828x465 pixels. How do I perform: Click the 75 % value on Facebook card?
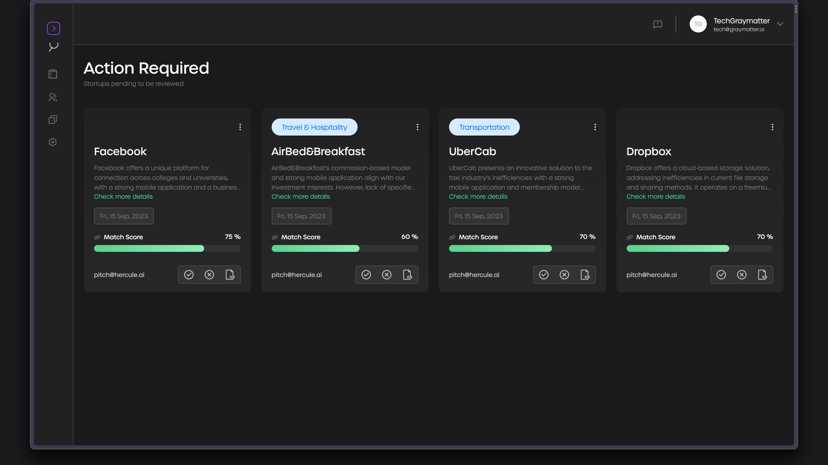point(232,237)
